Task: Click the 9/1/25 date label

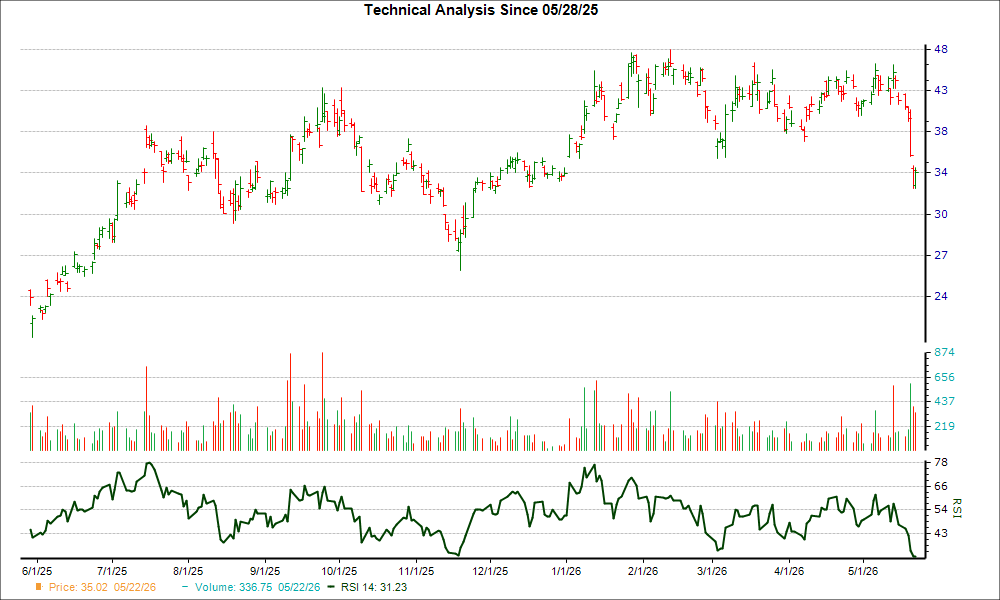Action: [265, 571]
